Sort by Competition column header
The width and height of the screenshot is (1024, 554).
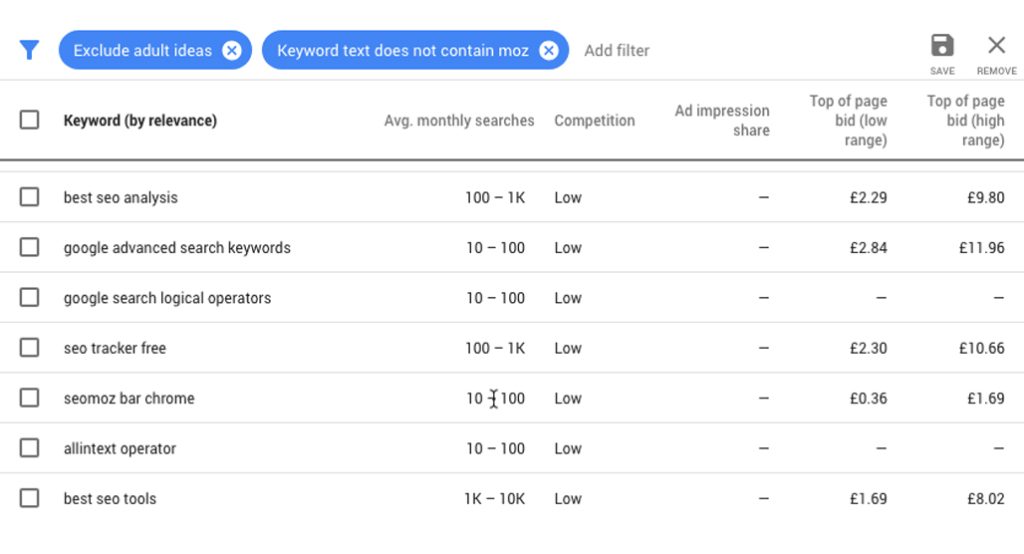click(594, 121)
